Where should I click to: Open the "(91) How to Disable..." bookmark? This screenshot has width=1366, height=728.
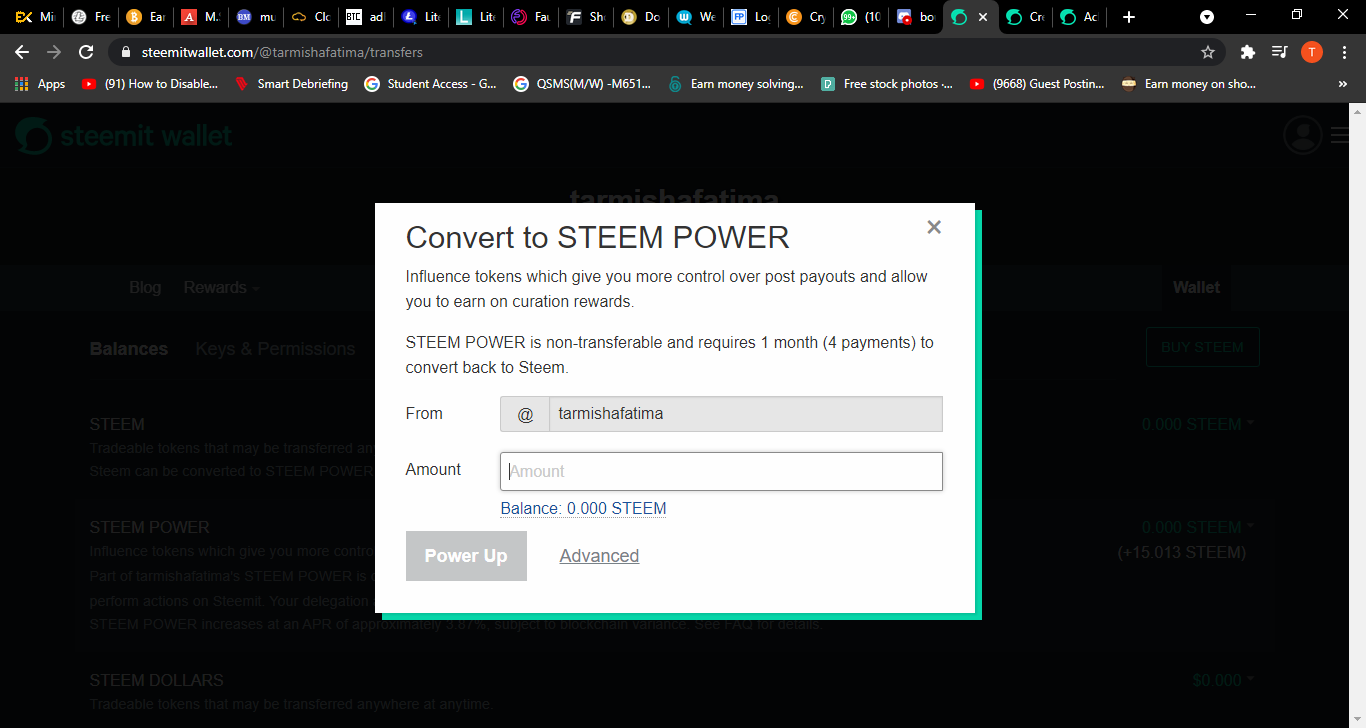pos(149,84)
